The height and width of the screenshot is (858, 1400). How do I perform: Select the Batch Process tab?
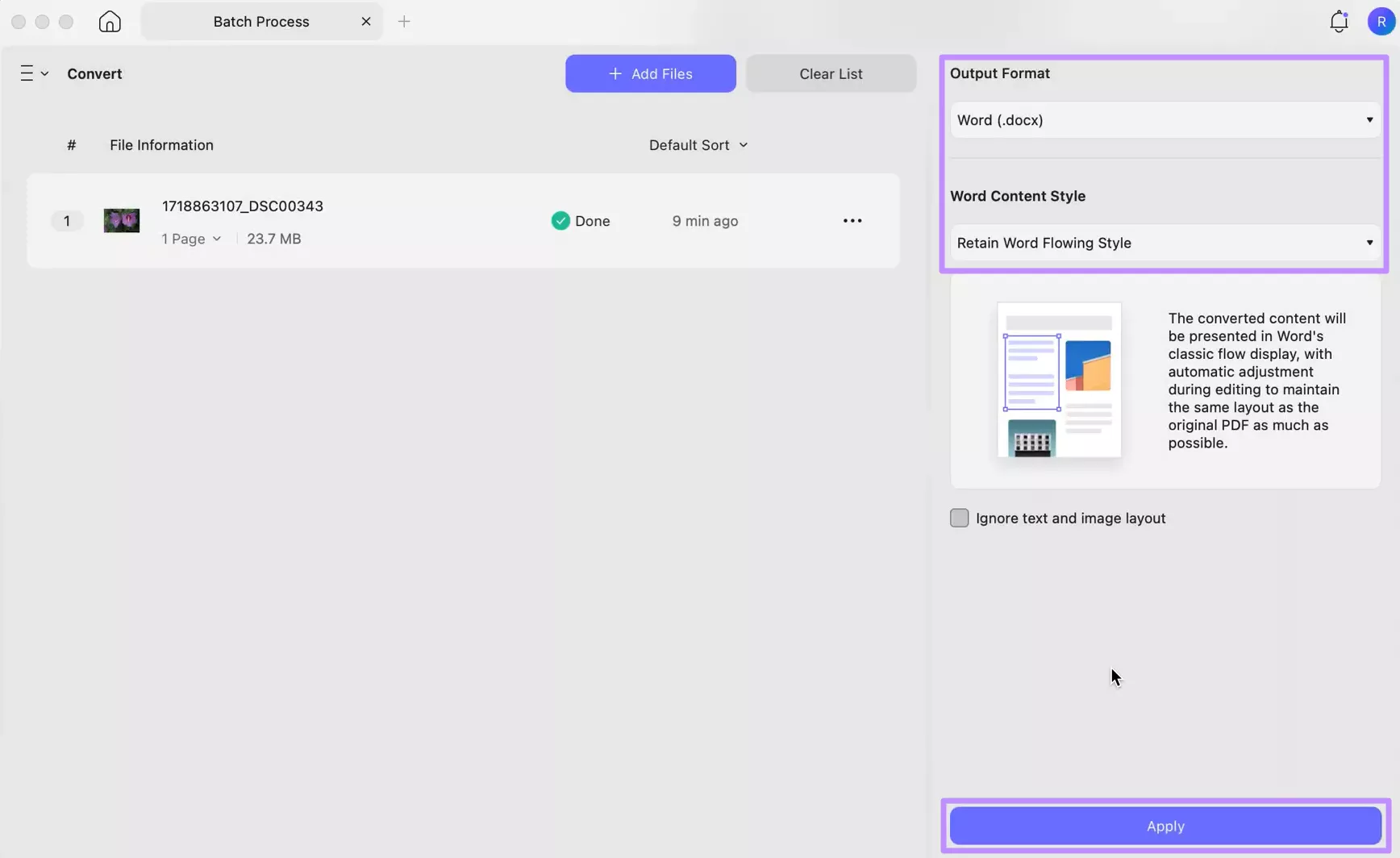point(260,22)
